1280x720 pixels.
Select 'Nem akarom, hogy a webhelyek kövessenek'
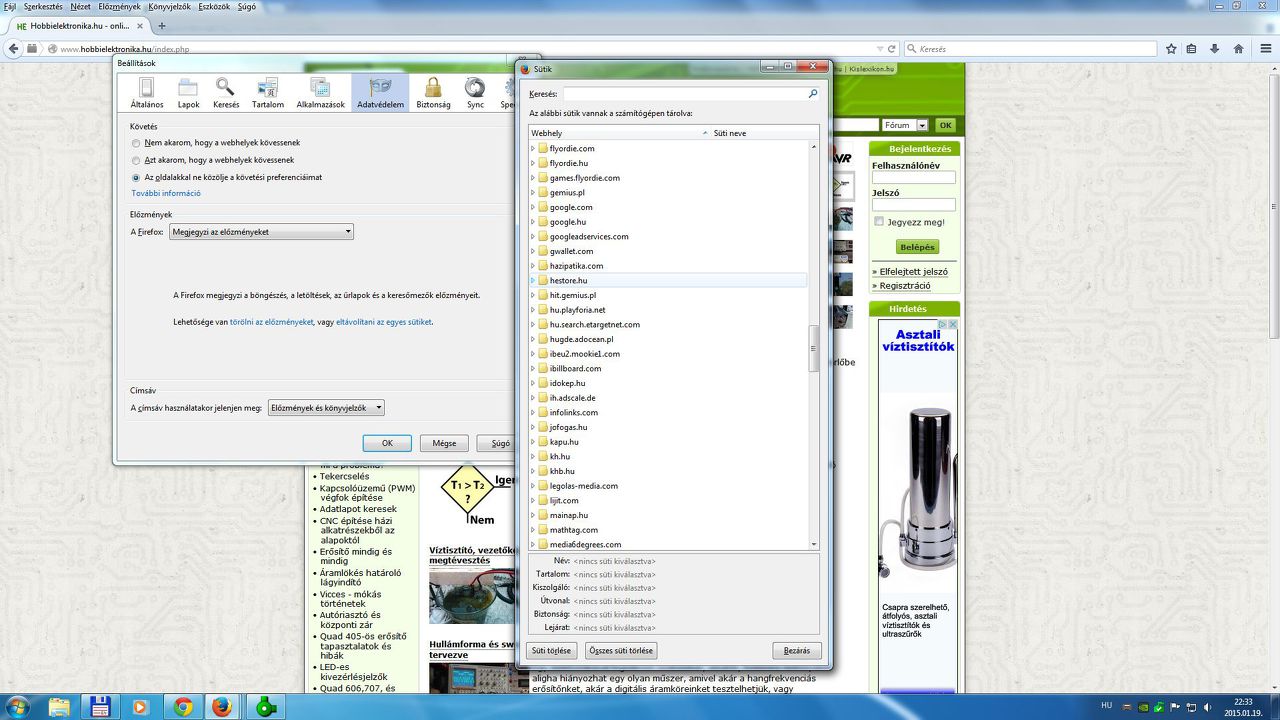point(136,143)
